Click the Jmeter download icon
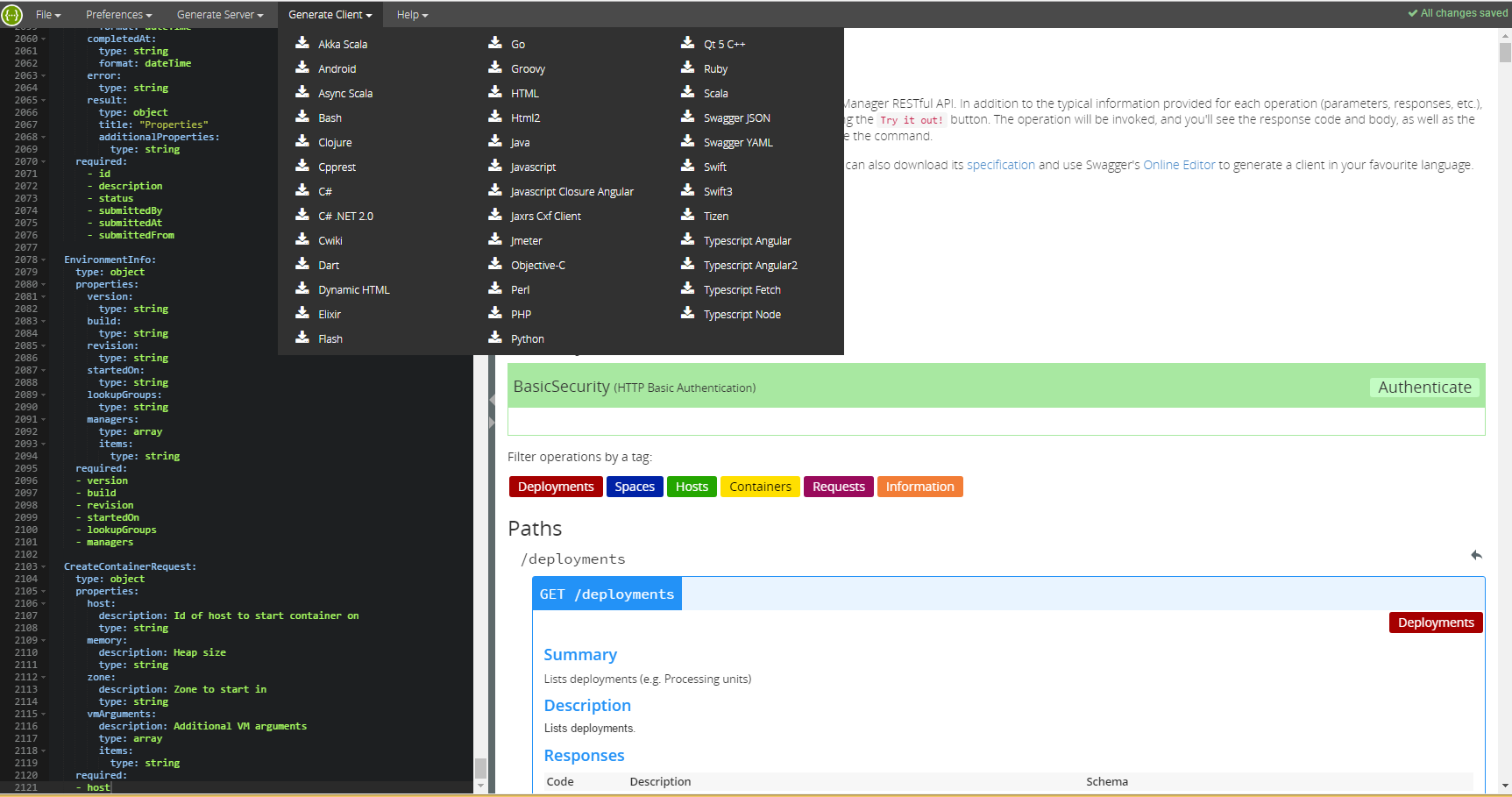Image resolution: width=1512 pixels, height=797 pixels. point(495,239)
